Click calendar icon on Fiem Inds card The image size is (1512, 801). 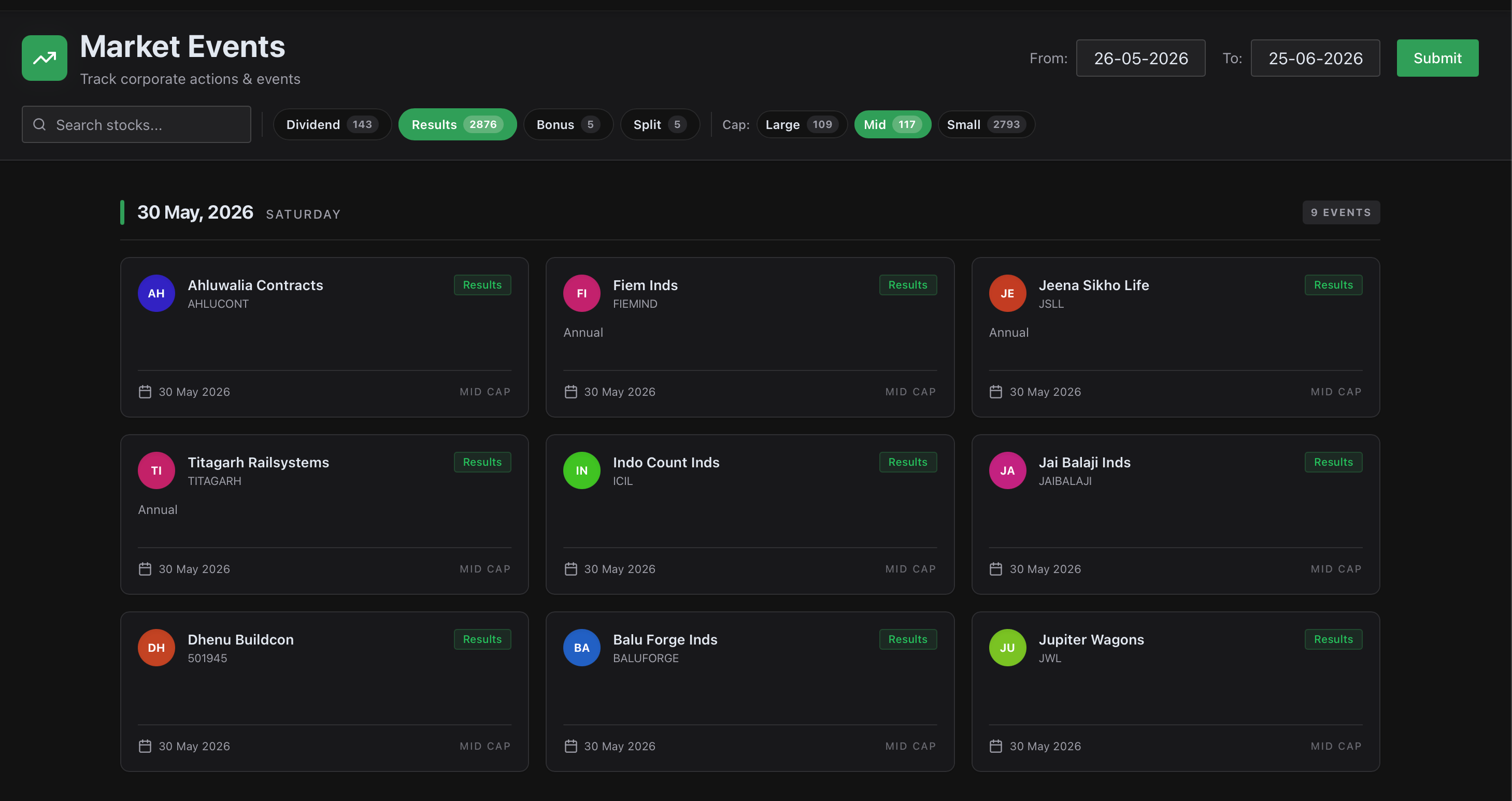(x=570, y=391)
